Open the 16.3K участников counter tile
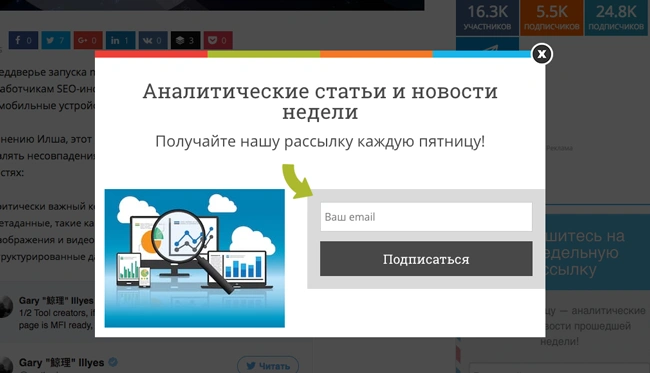This screenshot has width=650, height=373. 488,17
